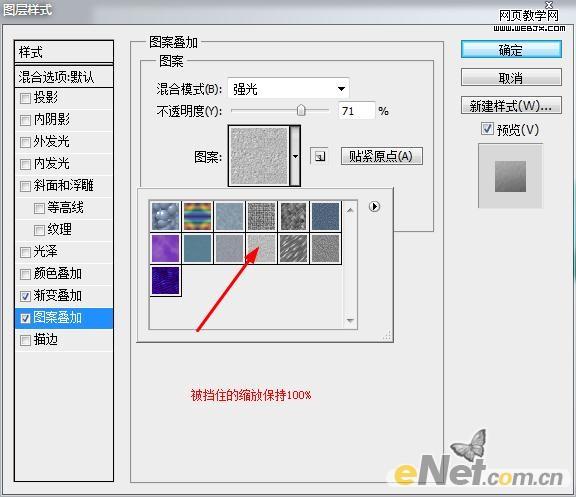Enable the 内发光 inner glow checkbox
The height and width of the screenshot is (497, 576).
point(25,164)
